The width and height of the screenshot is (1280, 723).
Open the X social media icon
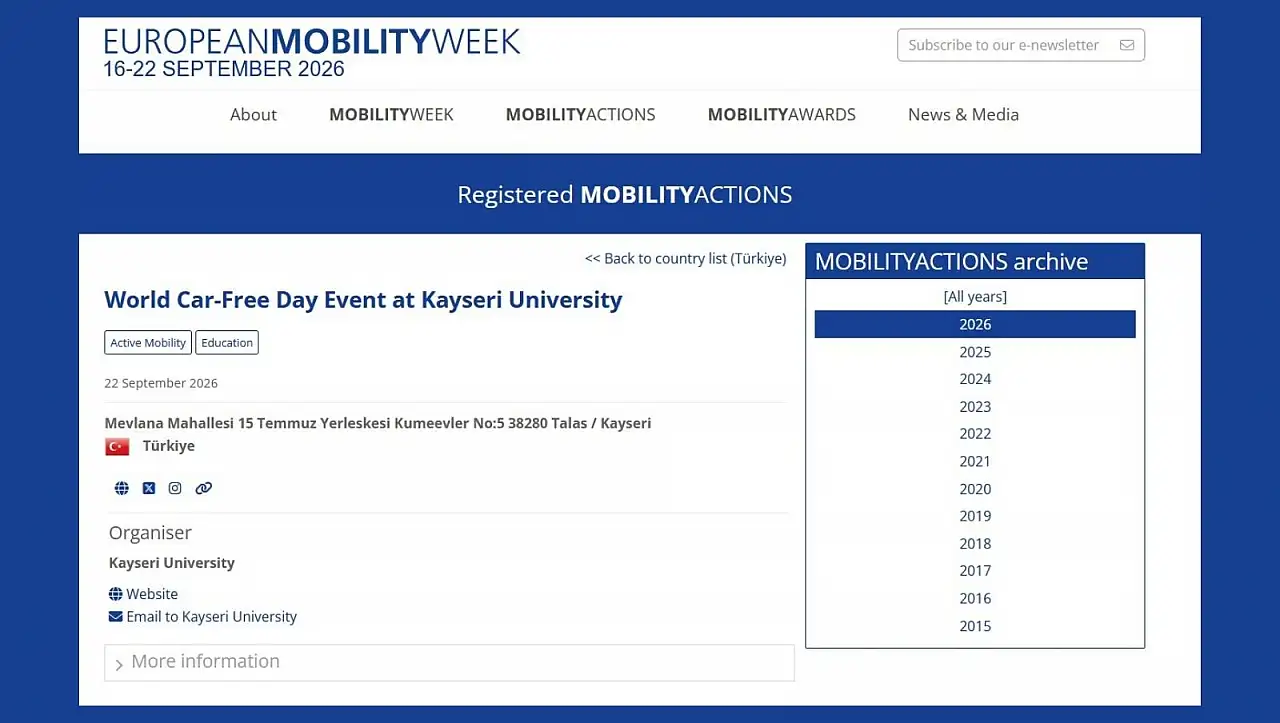pyautogui.click(x=149, y=488)
